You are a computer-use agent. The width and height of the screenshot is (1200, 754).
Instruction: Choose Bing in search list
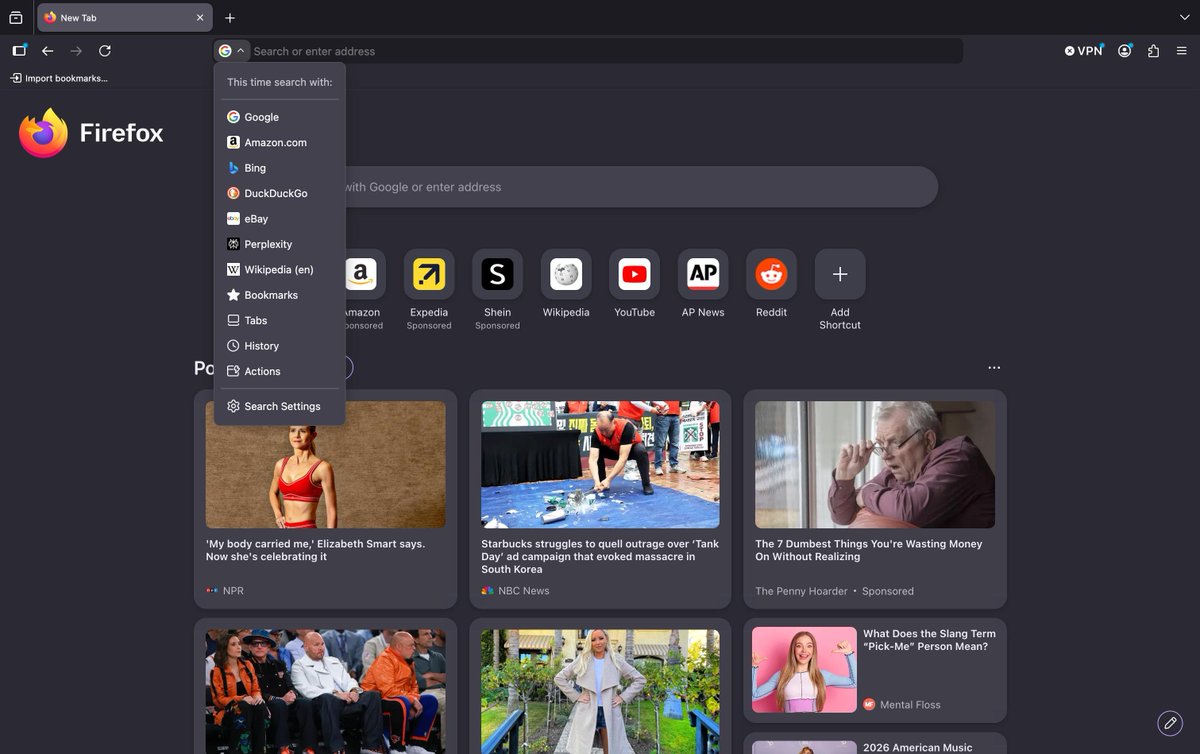pos(280,168)
